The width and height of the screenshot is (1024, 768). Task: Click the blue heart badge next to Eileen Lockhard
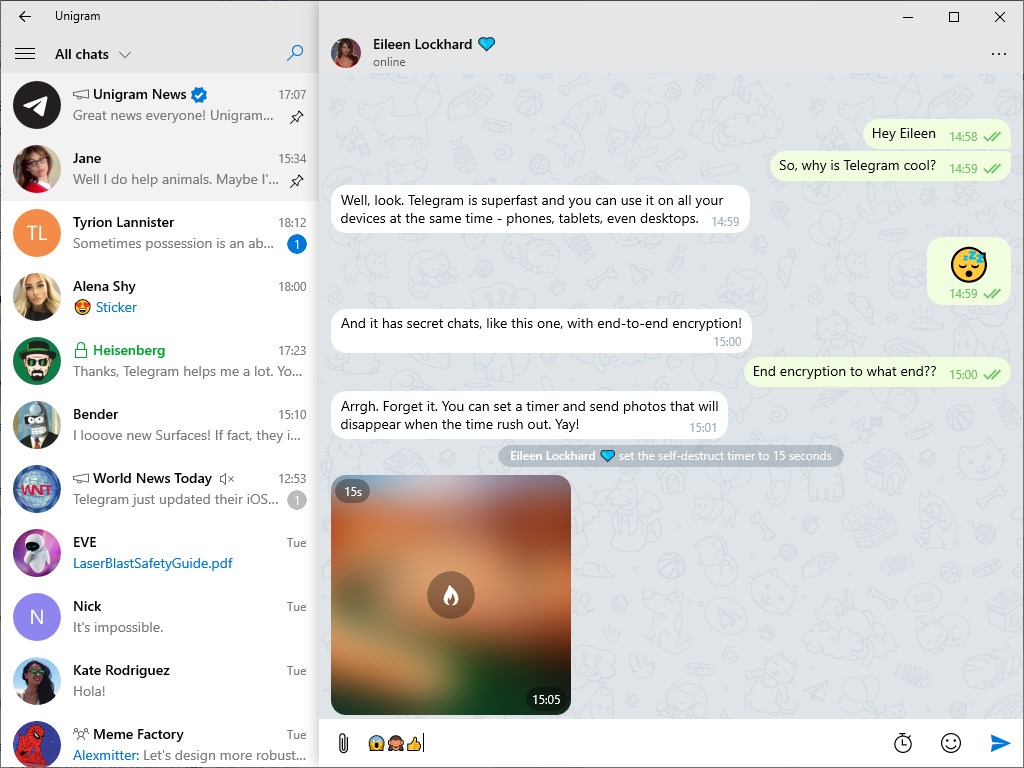487,44
